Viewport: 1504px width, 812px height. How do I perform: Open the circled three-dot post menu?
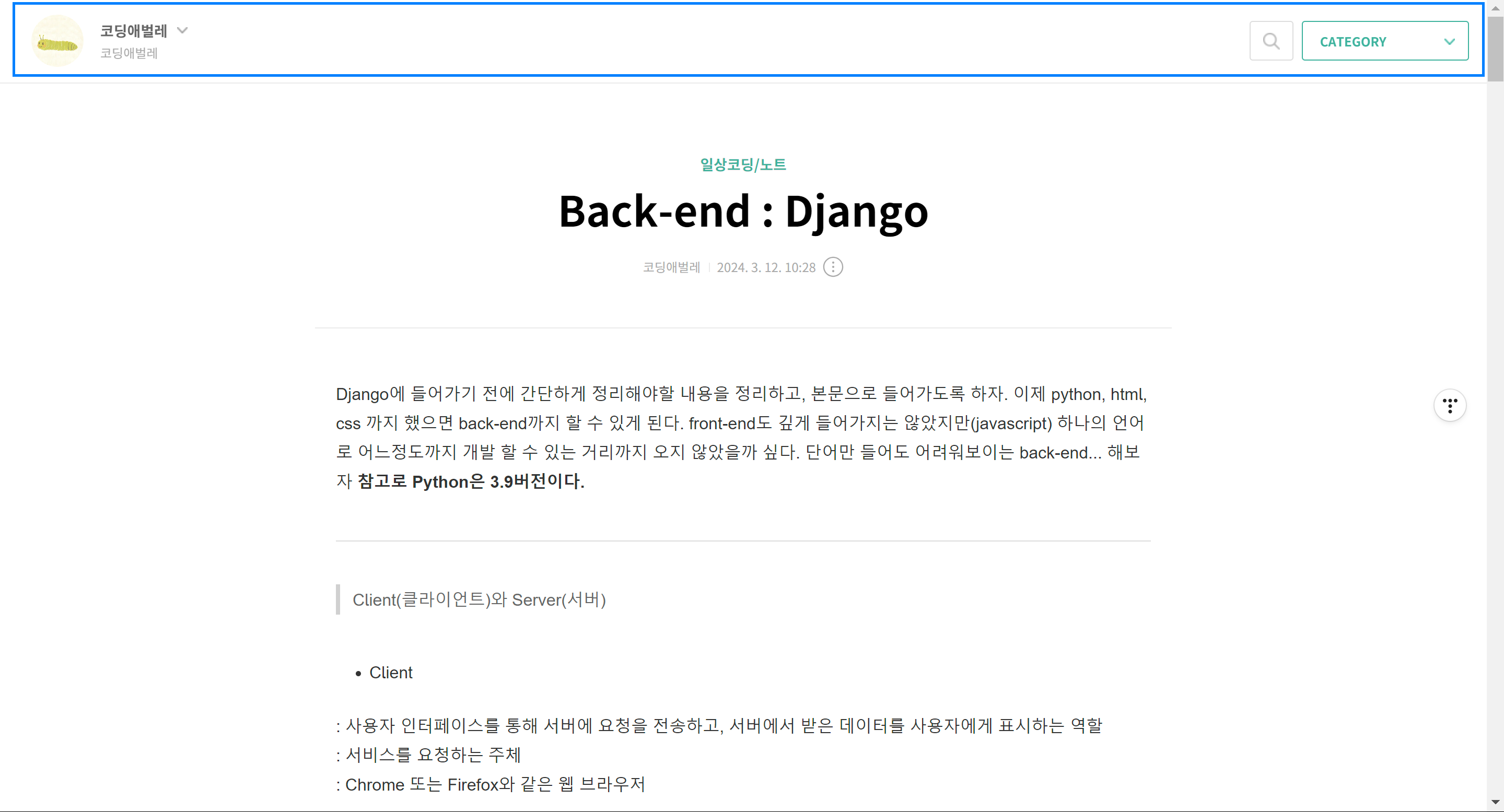[833, 267]
